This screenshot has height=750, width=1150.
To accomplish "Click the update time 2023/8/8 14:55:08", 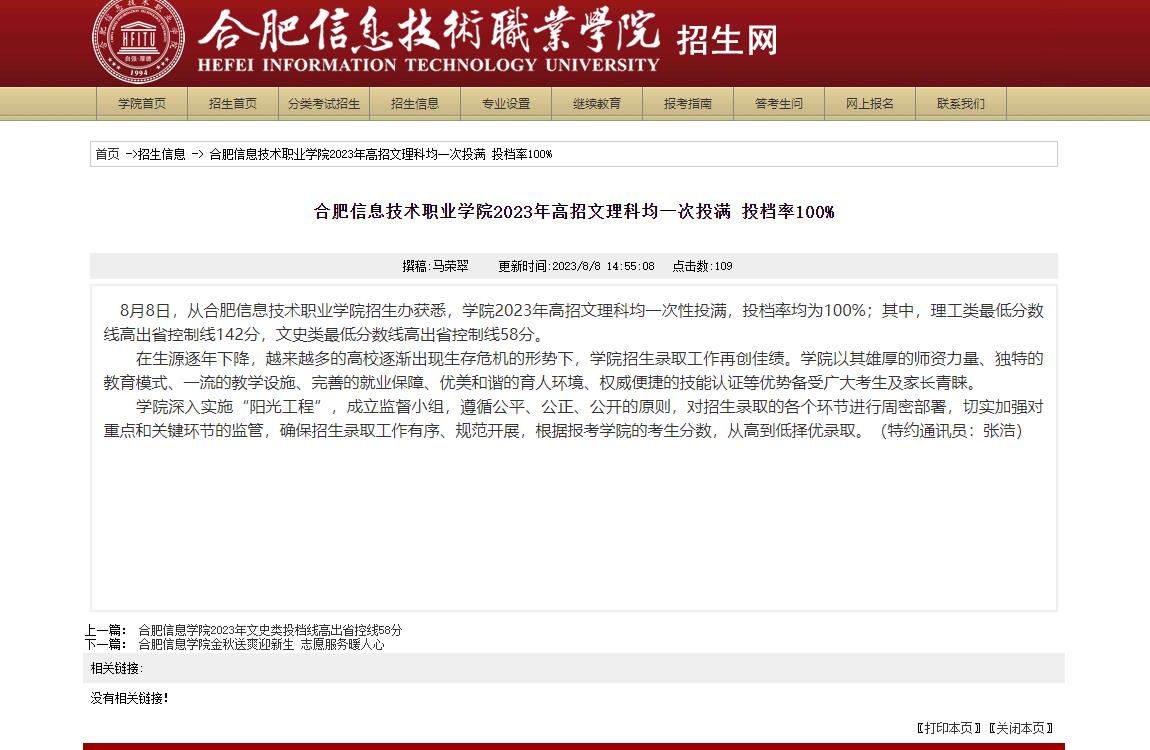I will 576,266.
